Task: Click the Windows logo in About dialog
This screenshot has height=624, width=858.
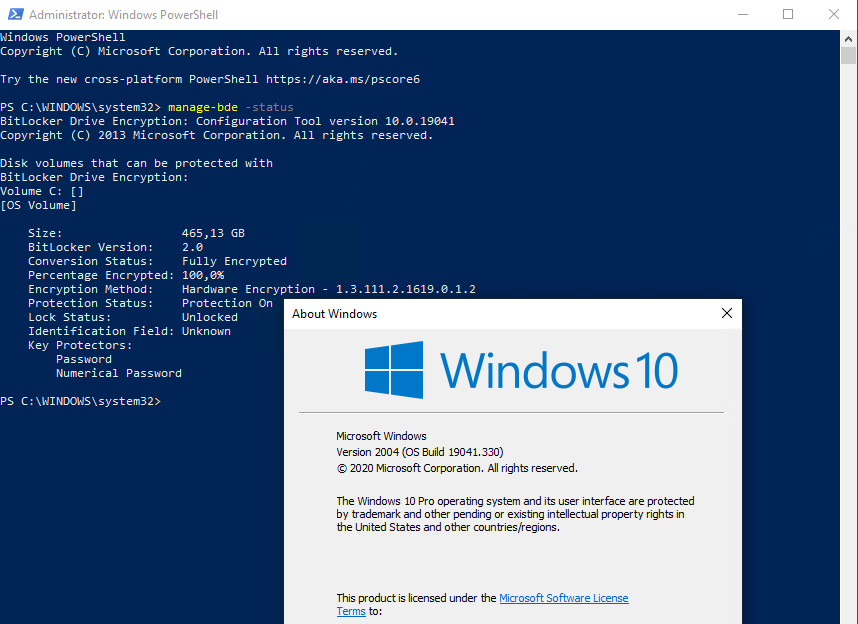Action: pos(394,370)
